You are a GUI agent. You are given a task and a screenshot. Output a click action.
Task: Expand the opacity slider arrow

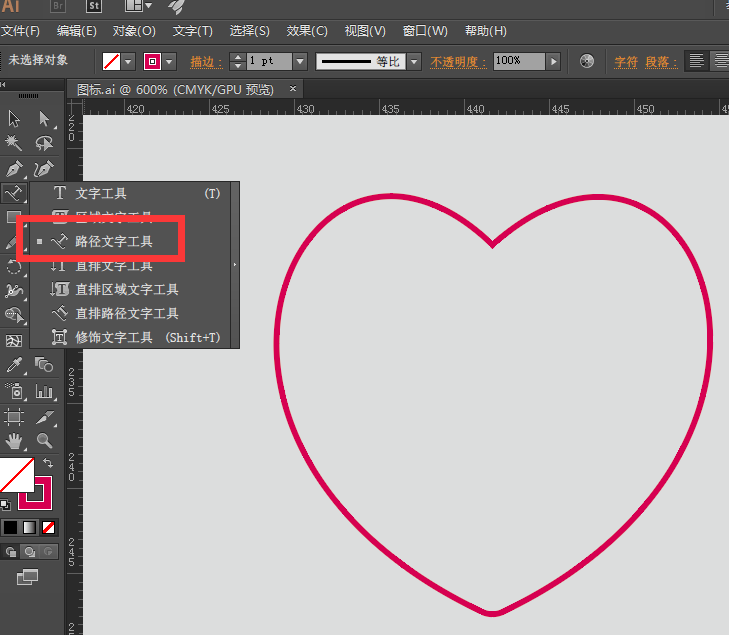point(553,61)
